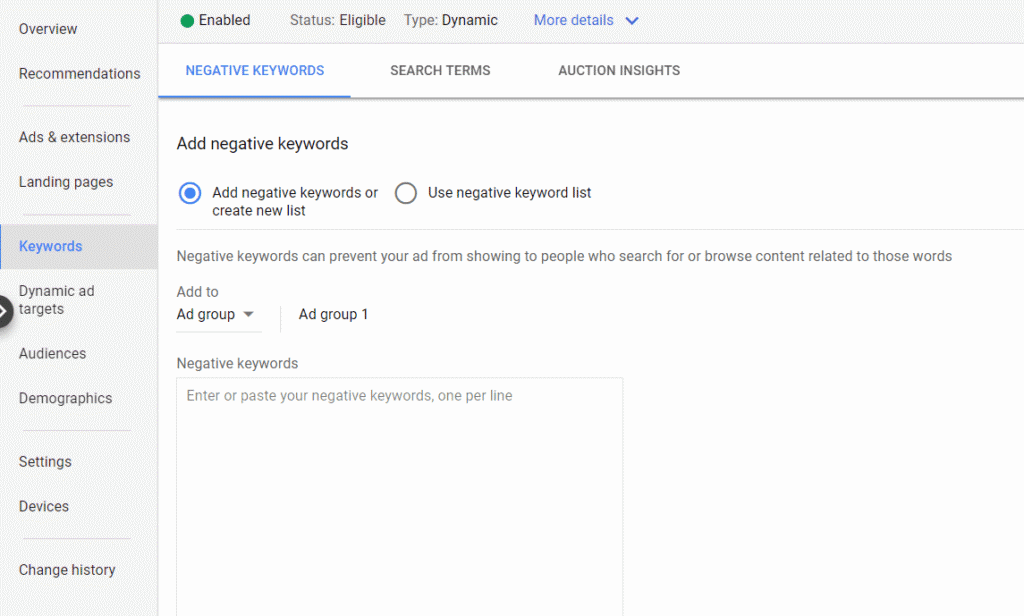Image resolution: width=1024 pixels, height=616 pixels.
Task: Open the AUCTION INSIGHTS tab
Action: [618, 70]
